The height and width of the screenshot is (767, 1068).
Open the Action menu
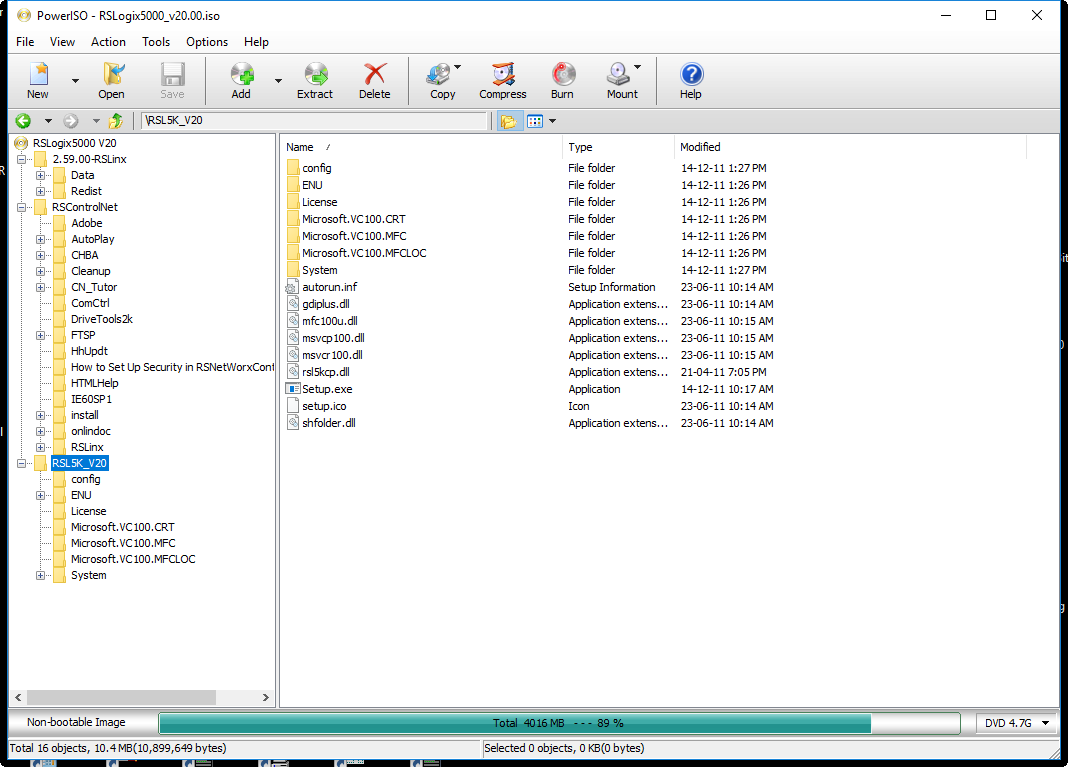click(108, 42)
